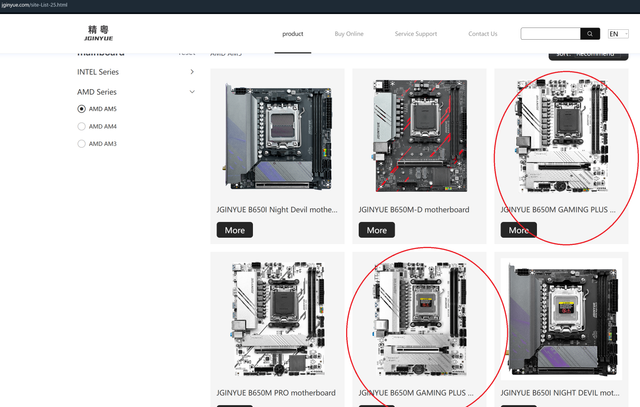640x407 pixels.
Task: Click the magnifier search button
Action: point(590,34)
